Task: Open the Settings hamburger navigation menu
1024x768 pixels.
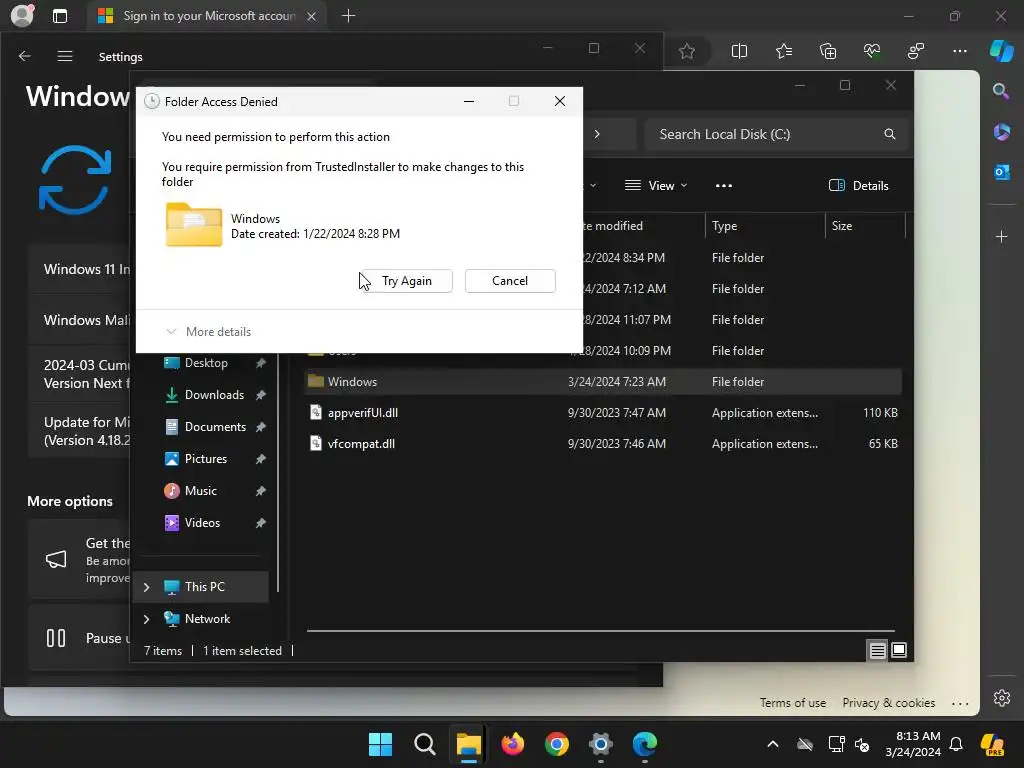Action: click(65, 56)
